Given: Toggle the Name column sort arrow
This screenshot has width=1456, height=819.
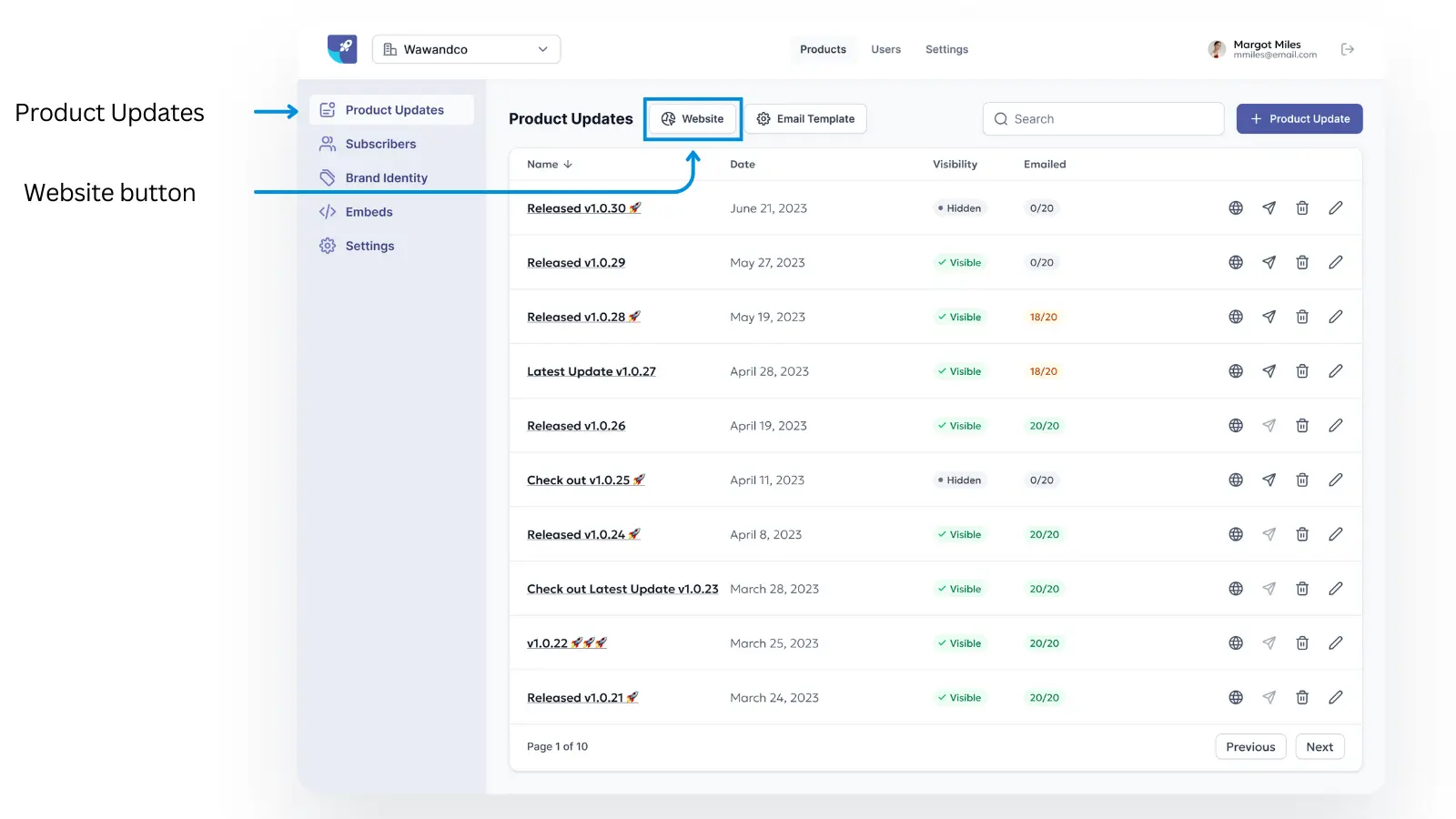Looking at the screenshot, I should [568, 165].
